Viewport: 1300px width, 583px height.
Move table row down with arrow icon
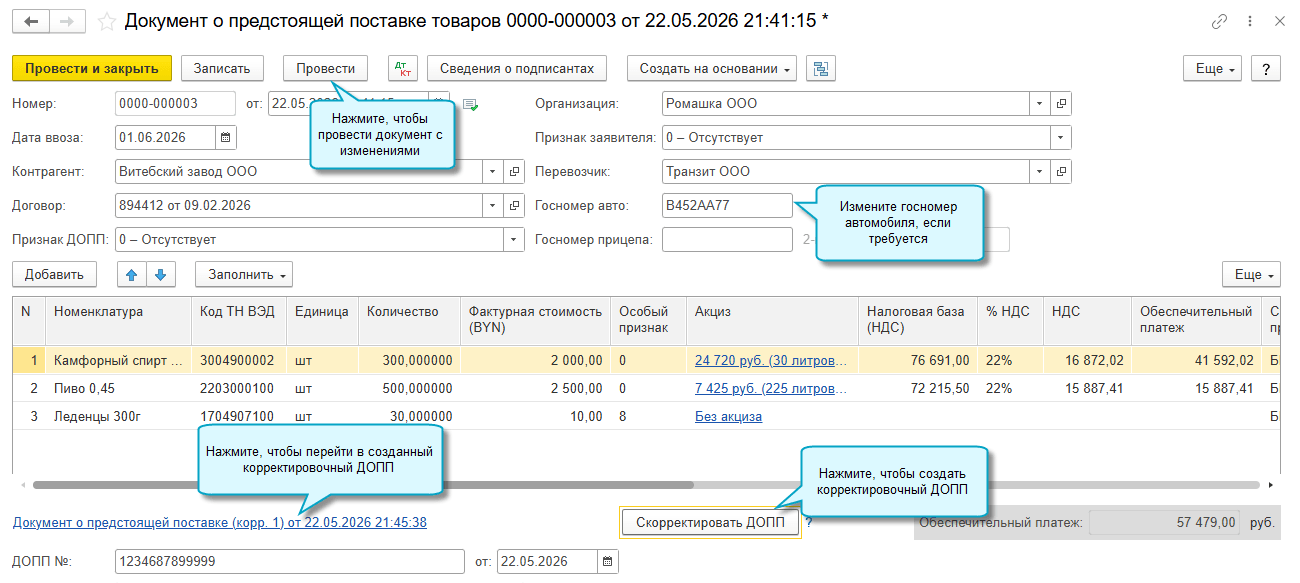click(x=160, y=274)
